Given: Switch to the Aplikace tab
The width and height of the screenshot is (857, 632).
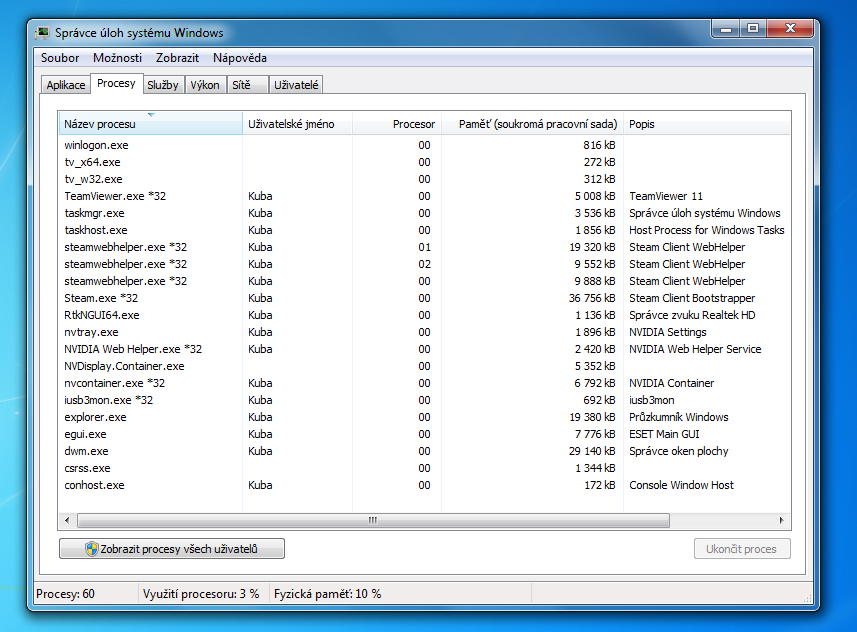Looking at the screenshot, I should tap(66, 85).
